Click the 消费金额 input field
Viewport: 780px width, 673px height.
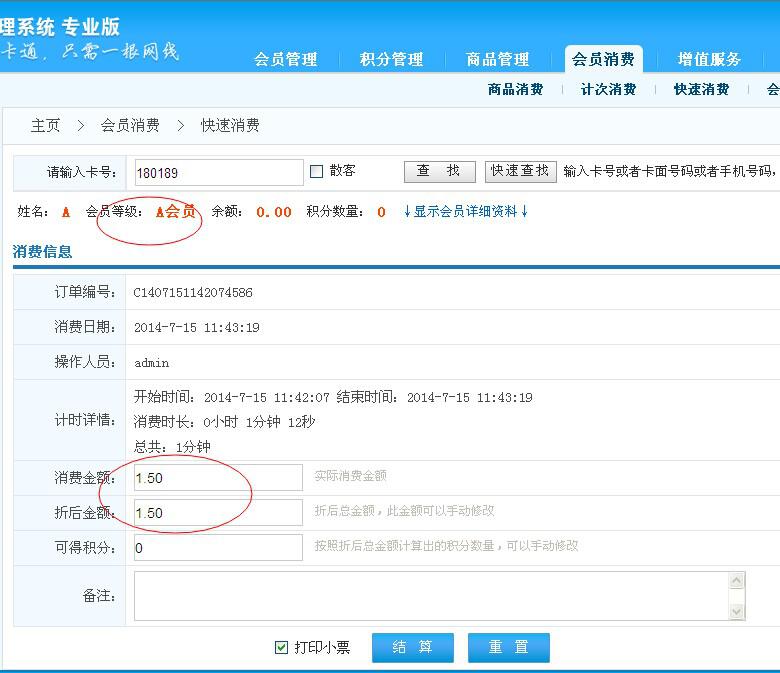coord(218,478)
